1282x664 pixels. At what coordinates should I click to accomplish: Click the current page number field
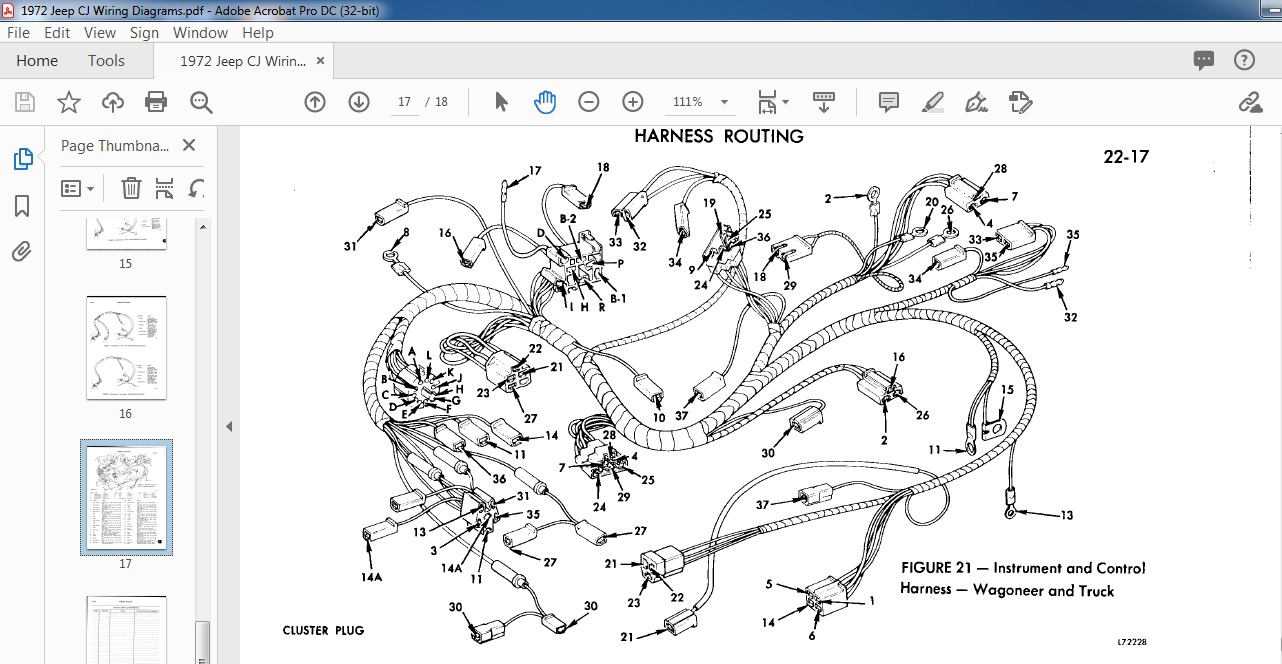point(405,102)
